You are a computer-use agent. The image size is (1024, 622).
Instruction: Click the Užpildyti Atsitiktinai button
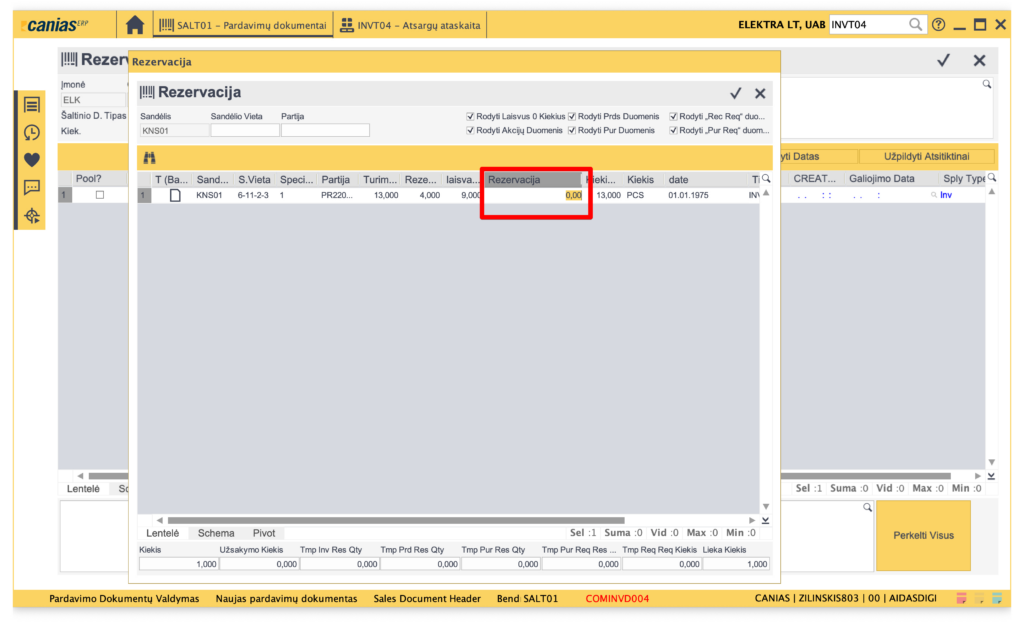tap(926, 157)
